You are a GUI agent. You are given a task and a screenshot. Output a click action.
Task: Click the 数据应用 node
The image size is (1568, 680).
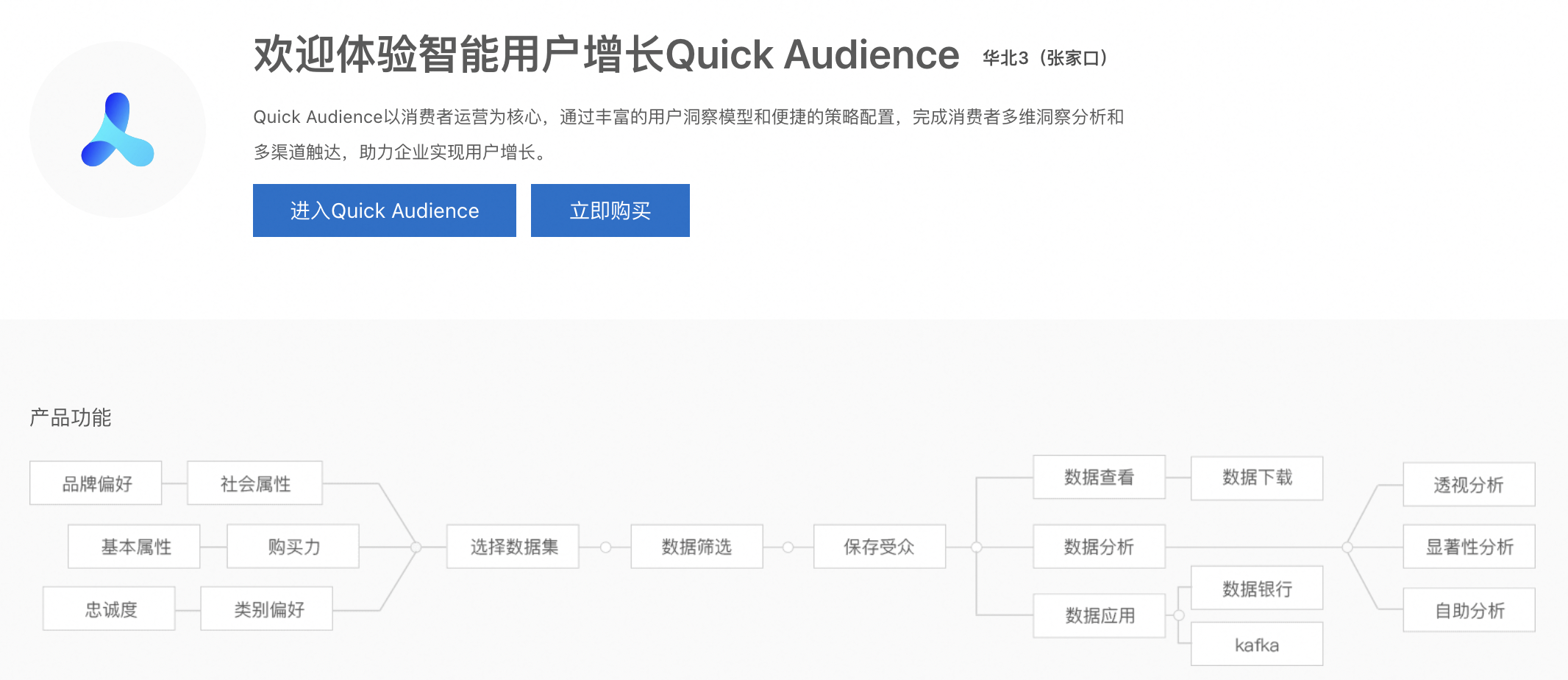tap(1099, 615)
